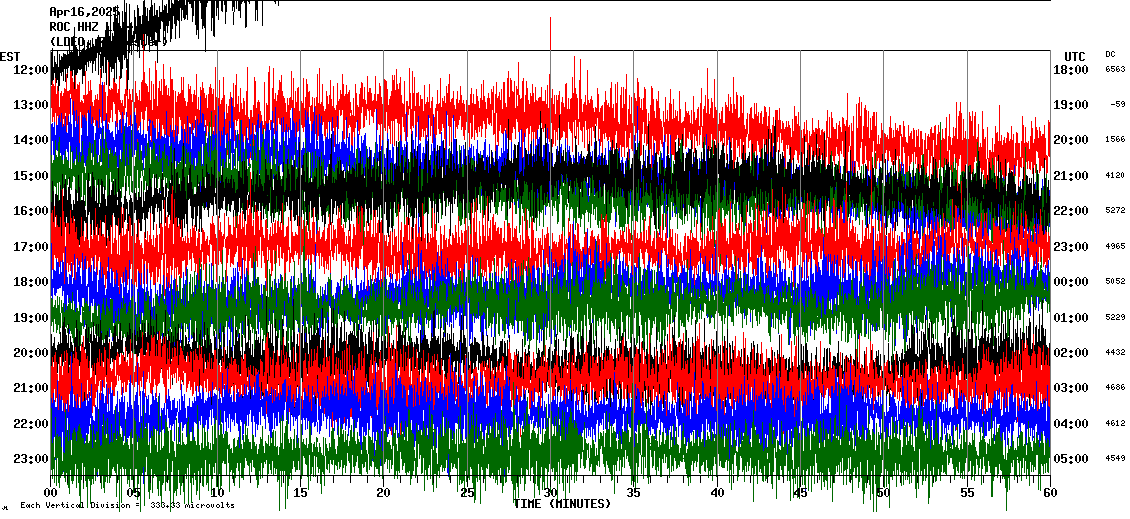
Task: Click the DC offset value 4549
Action: tap(1115, 459)
